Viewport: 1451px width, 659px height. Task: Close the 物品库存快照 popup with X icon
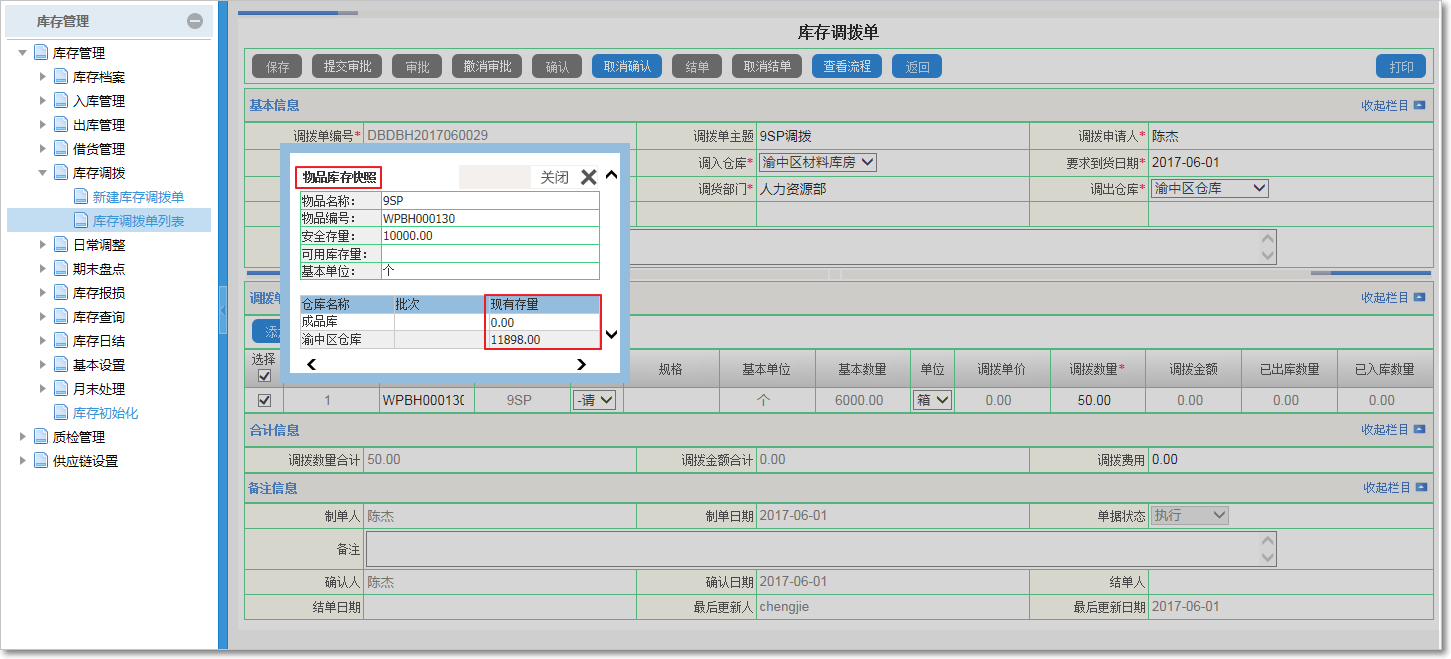(588, 177)
